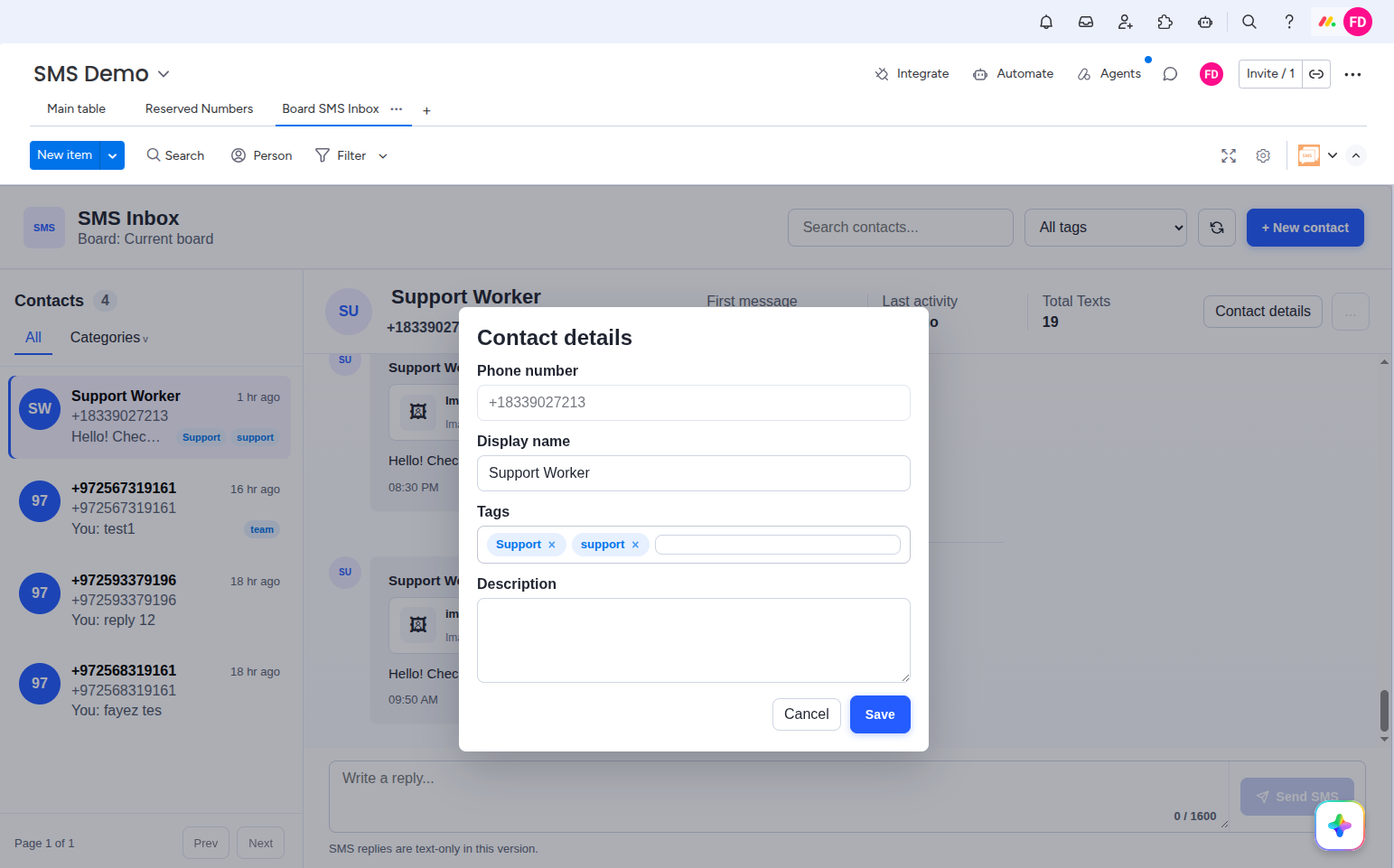
Task: Focus the Phone number field
Action: pos(694,403)
